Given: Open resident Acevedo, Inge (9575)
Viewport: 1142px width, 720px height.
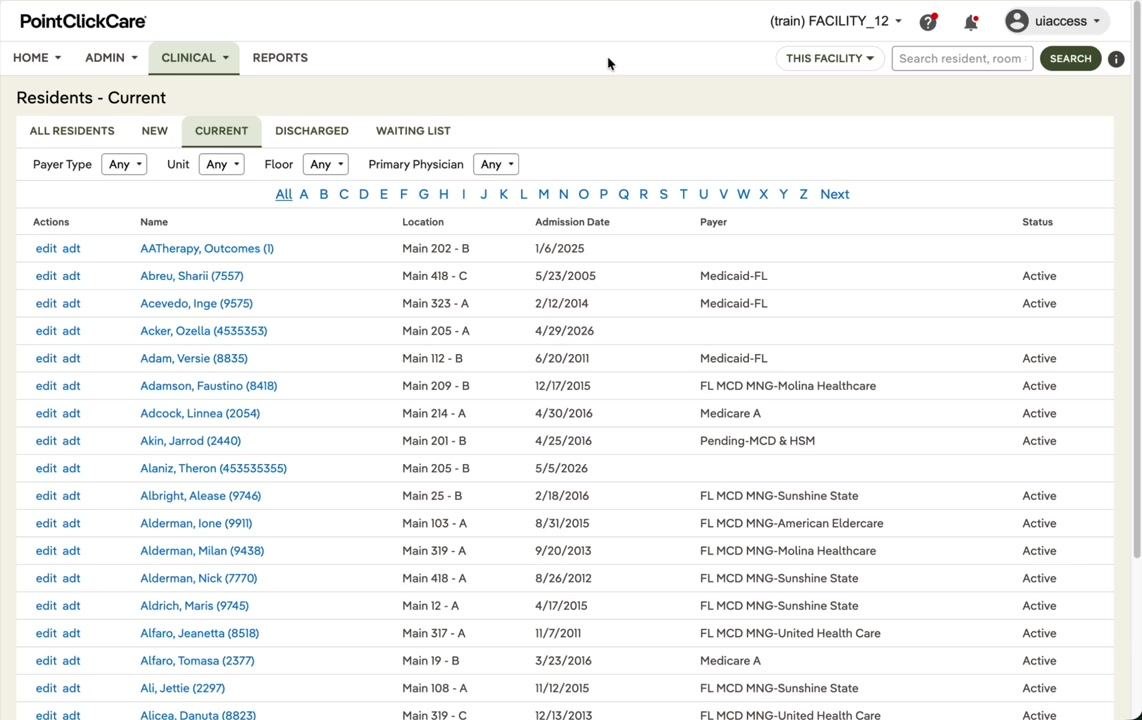Looking at the screenshot, I should point(197,304).
